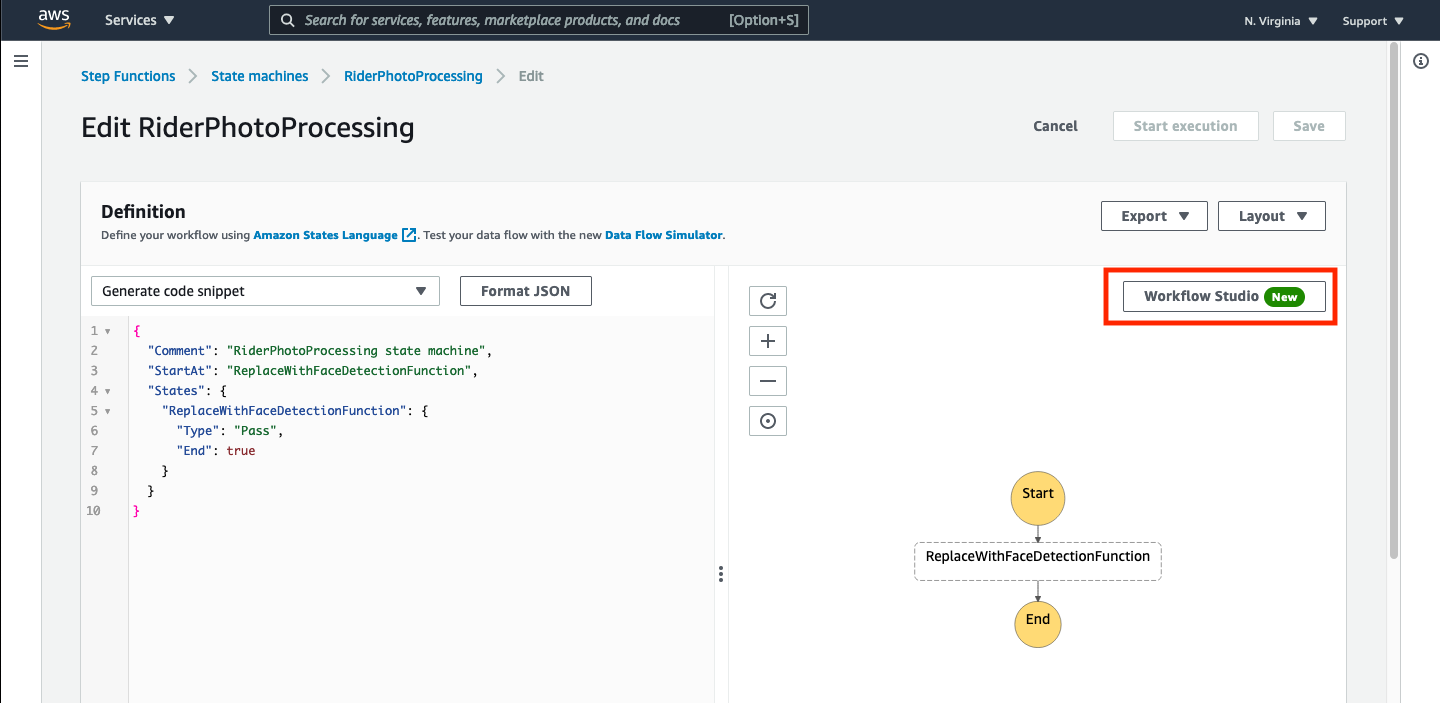Click the "Type" key on line 6

pos(200,431)
